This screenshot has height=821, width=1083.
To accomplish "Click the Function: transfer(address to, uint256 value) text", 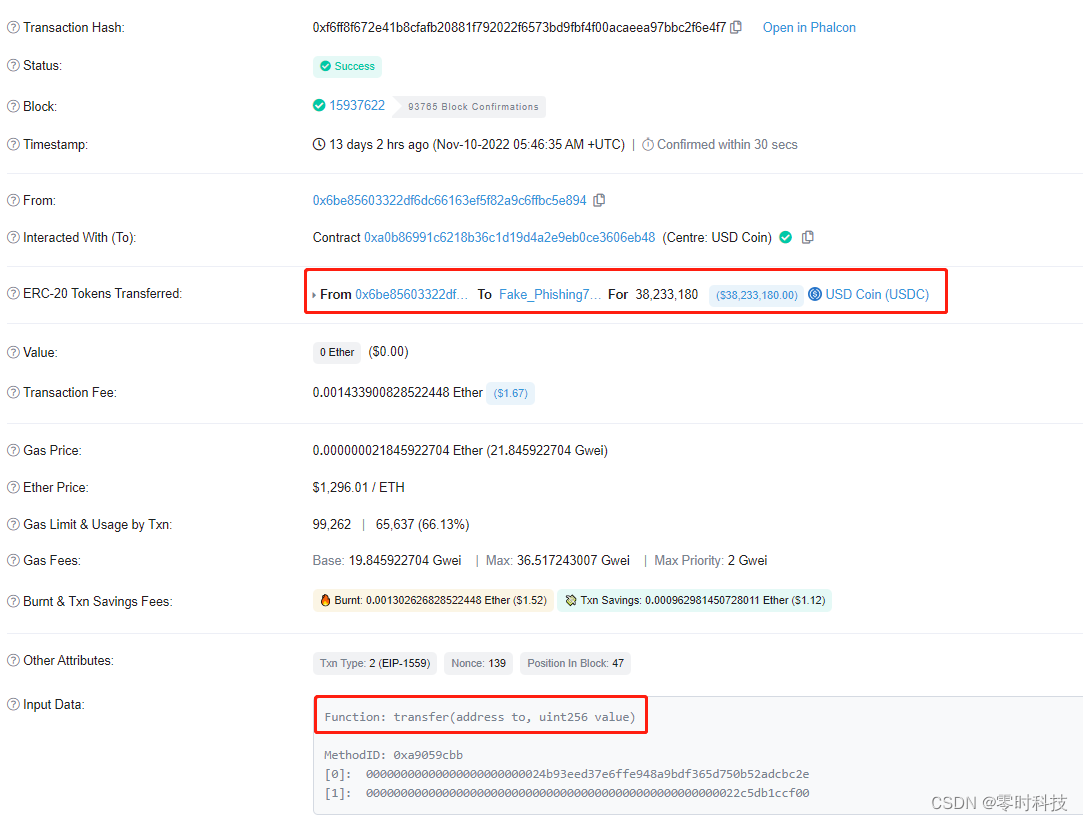I will (x=480, y=717).
